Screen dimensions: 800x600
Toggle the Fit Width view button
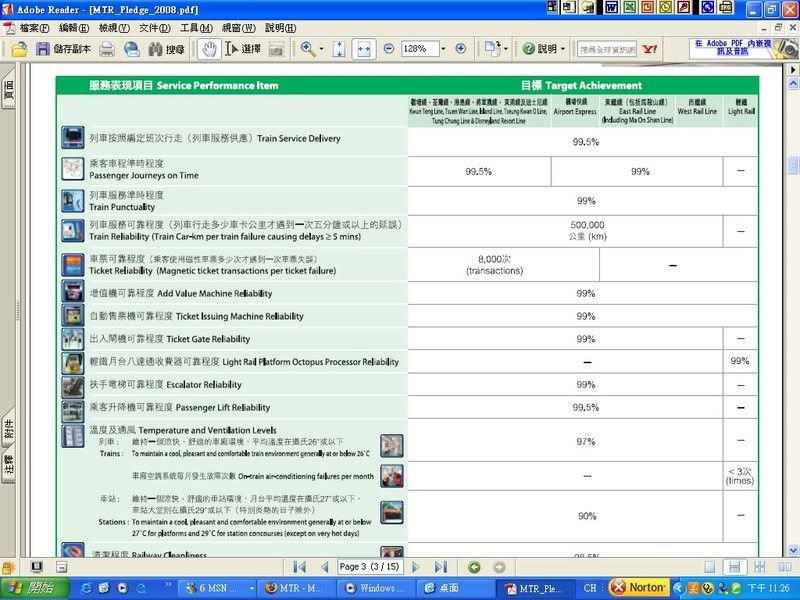click(364, 49)
